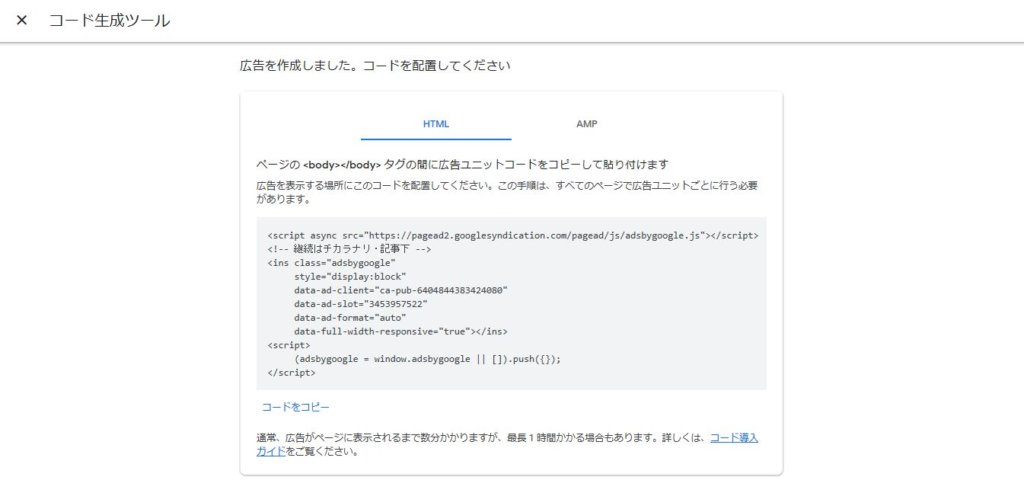Open the コード導入ガイド link
The height and width of the screenshot is (493, 1024).
point(734,437)
